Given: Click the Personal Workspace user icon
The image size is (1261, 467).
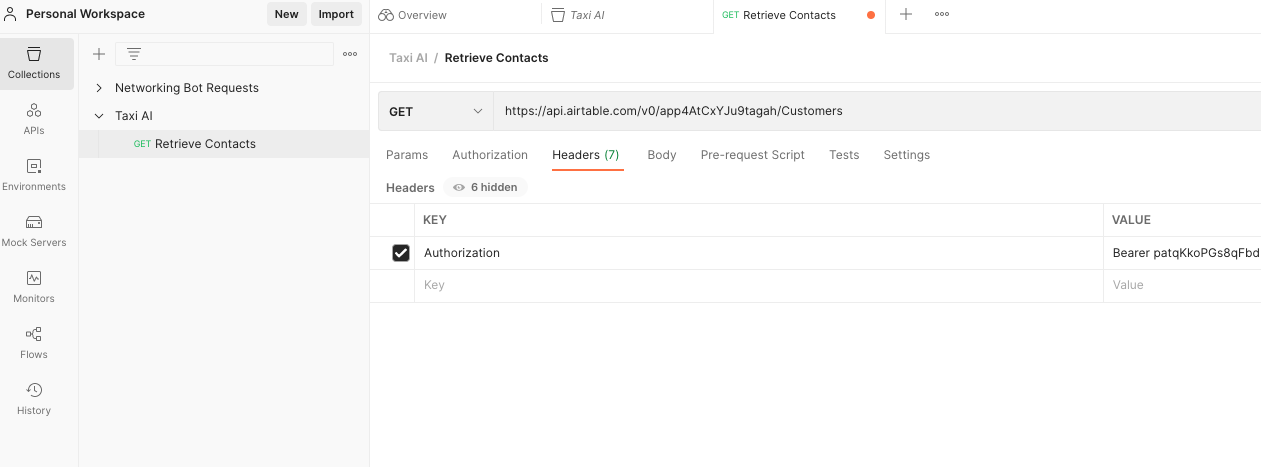Looking at the screenshot, I should (x=11, y=14).
